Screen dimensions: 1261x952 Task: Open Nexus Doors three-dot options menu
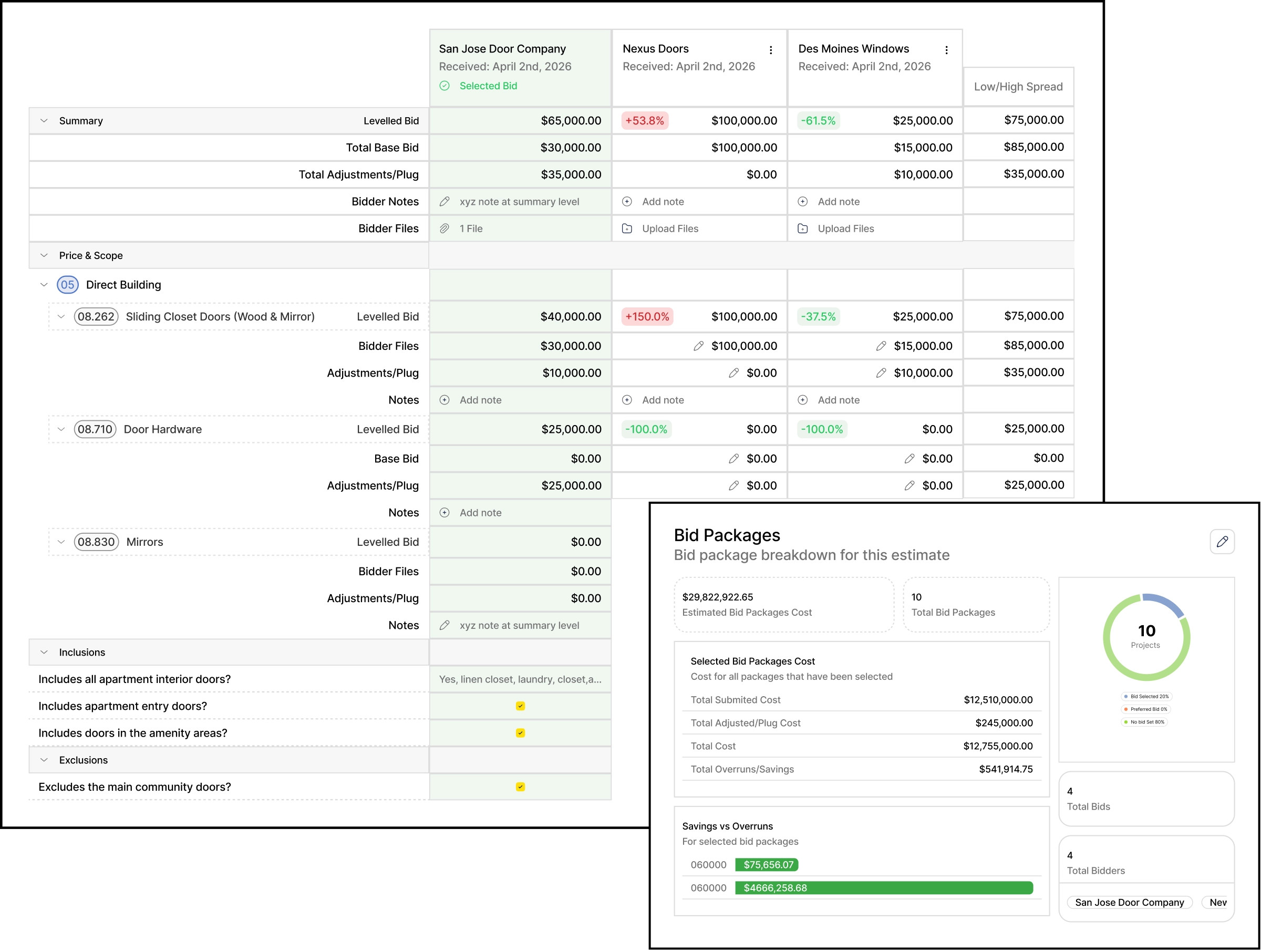(x=771, y=50)
